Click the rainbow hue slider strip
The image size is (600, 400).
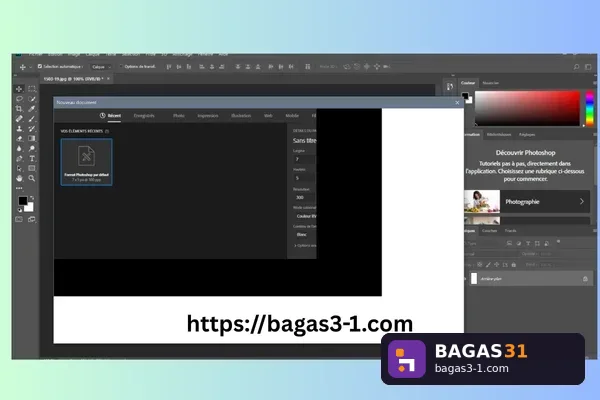590,108
